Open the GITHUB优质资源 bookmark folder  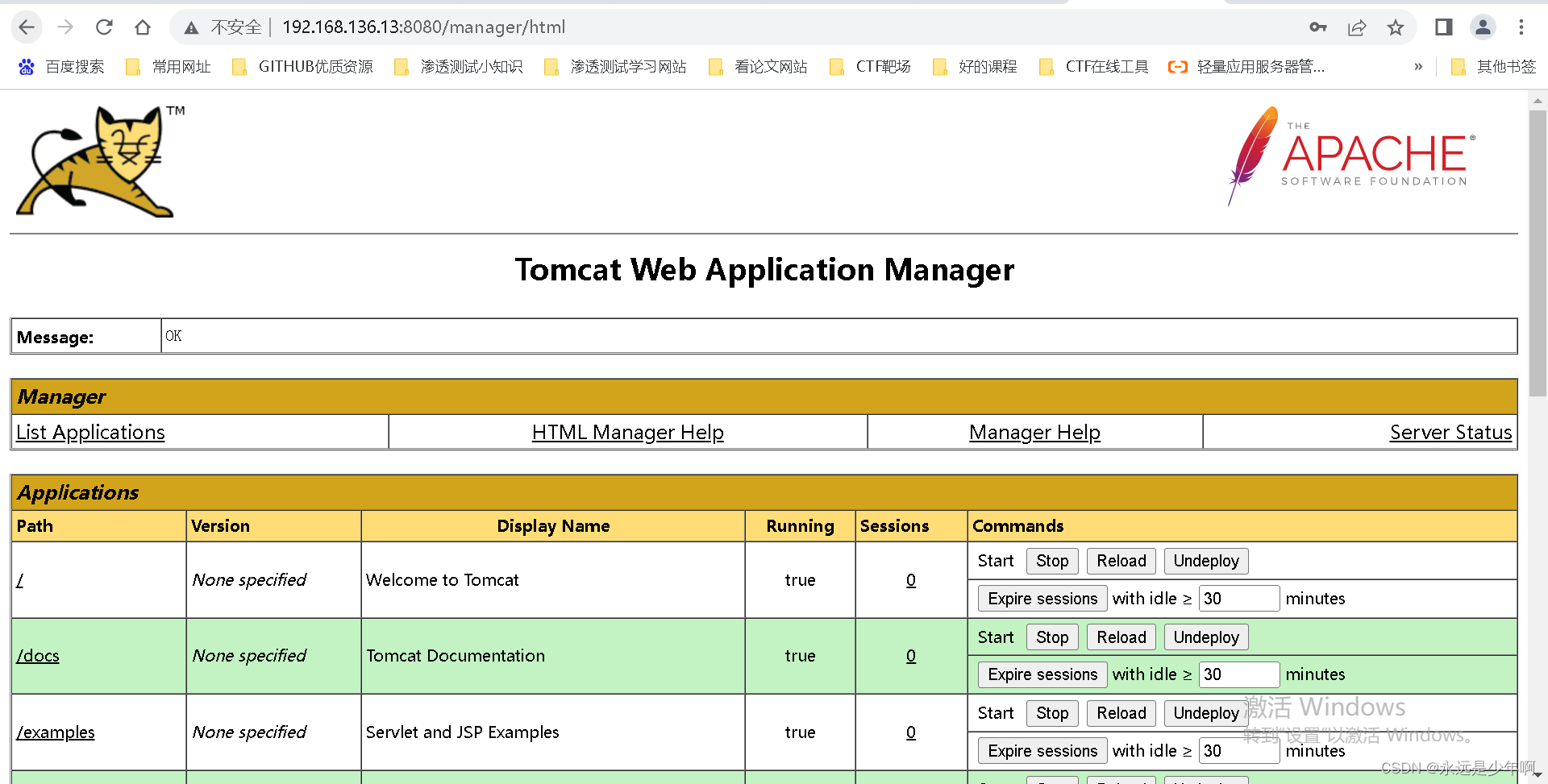(x=302, y=67)
